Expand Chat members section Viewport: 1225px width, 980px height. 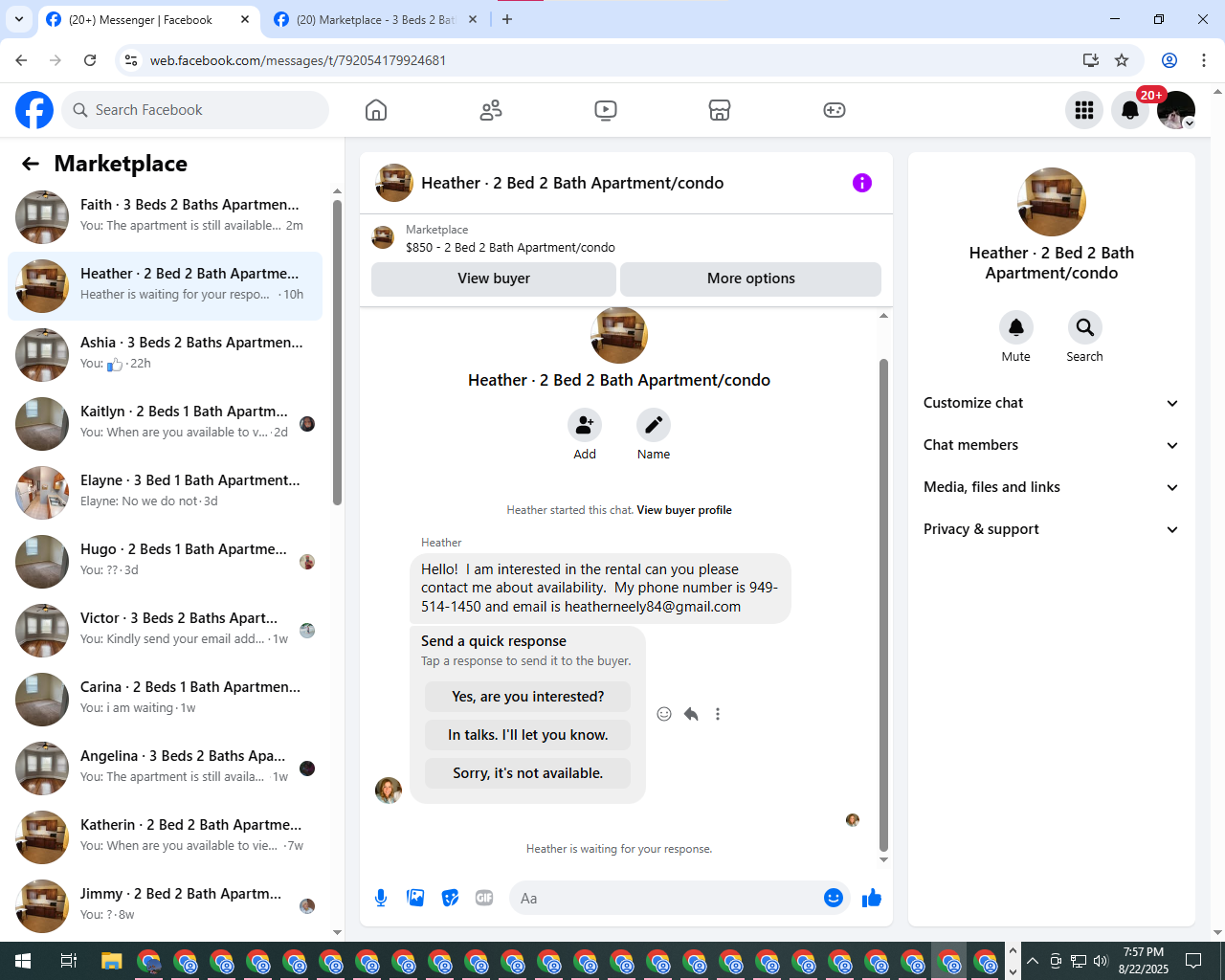(x=1051, y=445)
